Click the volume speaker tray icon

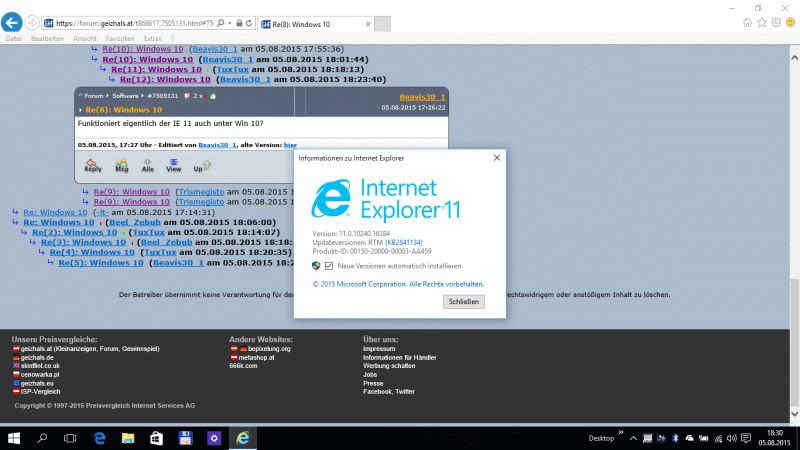point(732,438)
